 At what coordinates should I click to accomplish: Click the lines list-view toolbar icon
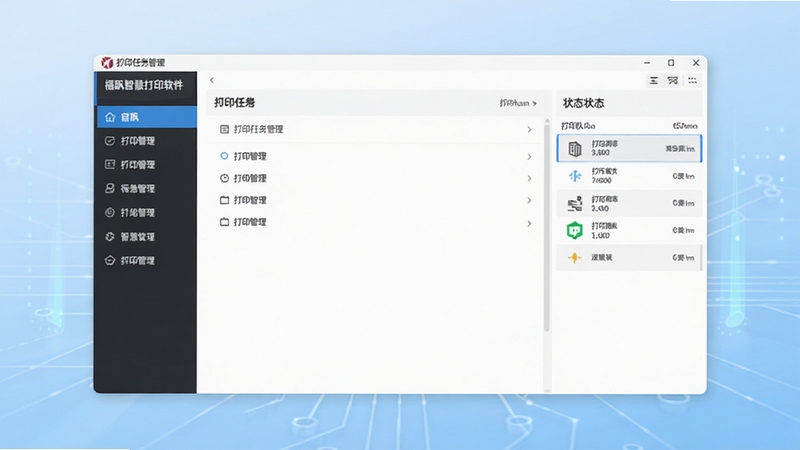(x=654, y=81)
